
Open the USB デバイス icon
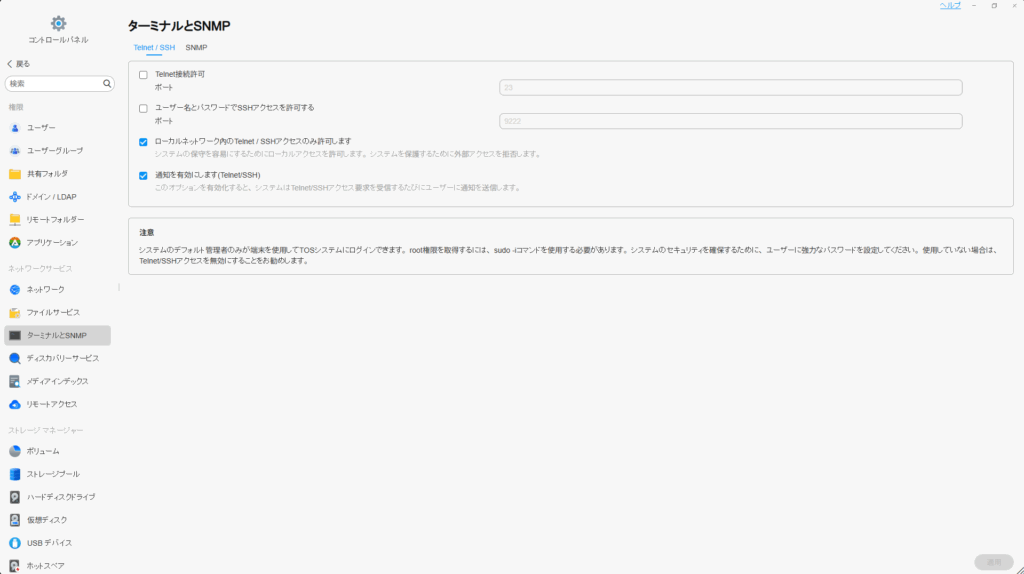tap(15, 543)
